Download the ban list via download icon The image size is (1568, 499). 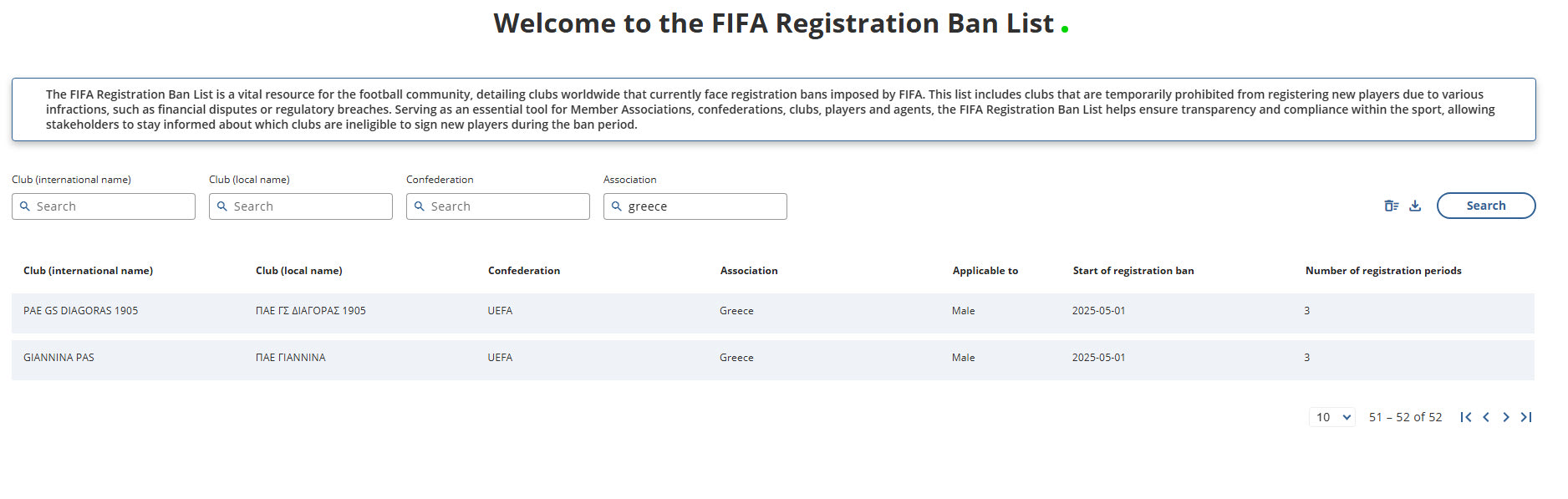tap(1415, 206)
